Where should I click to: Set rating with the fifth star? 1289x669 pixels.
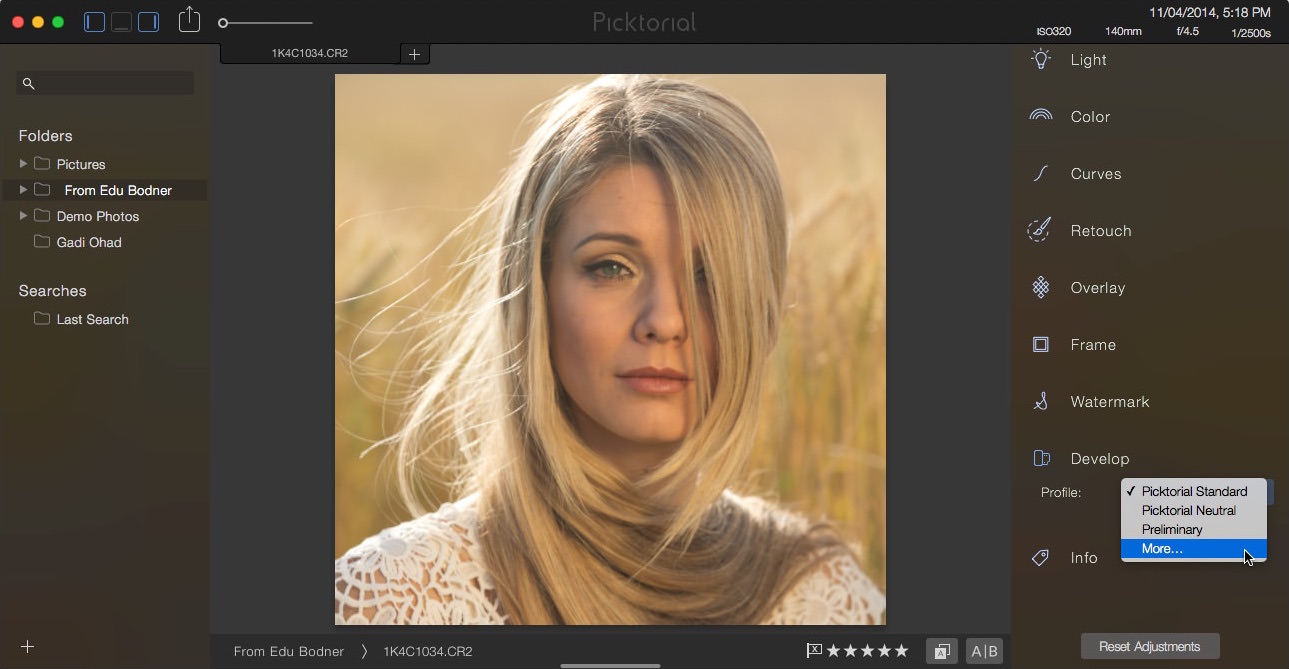pos(901,651)
